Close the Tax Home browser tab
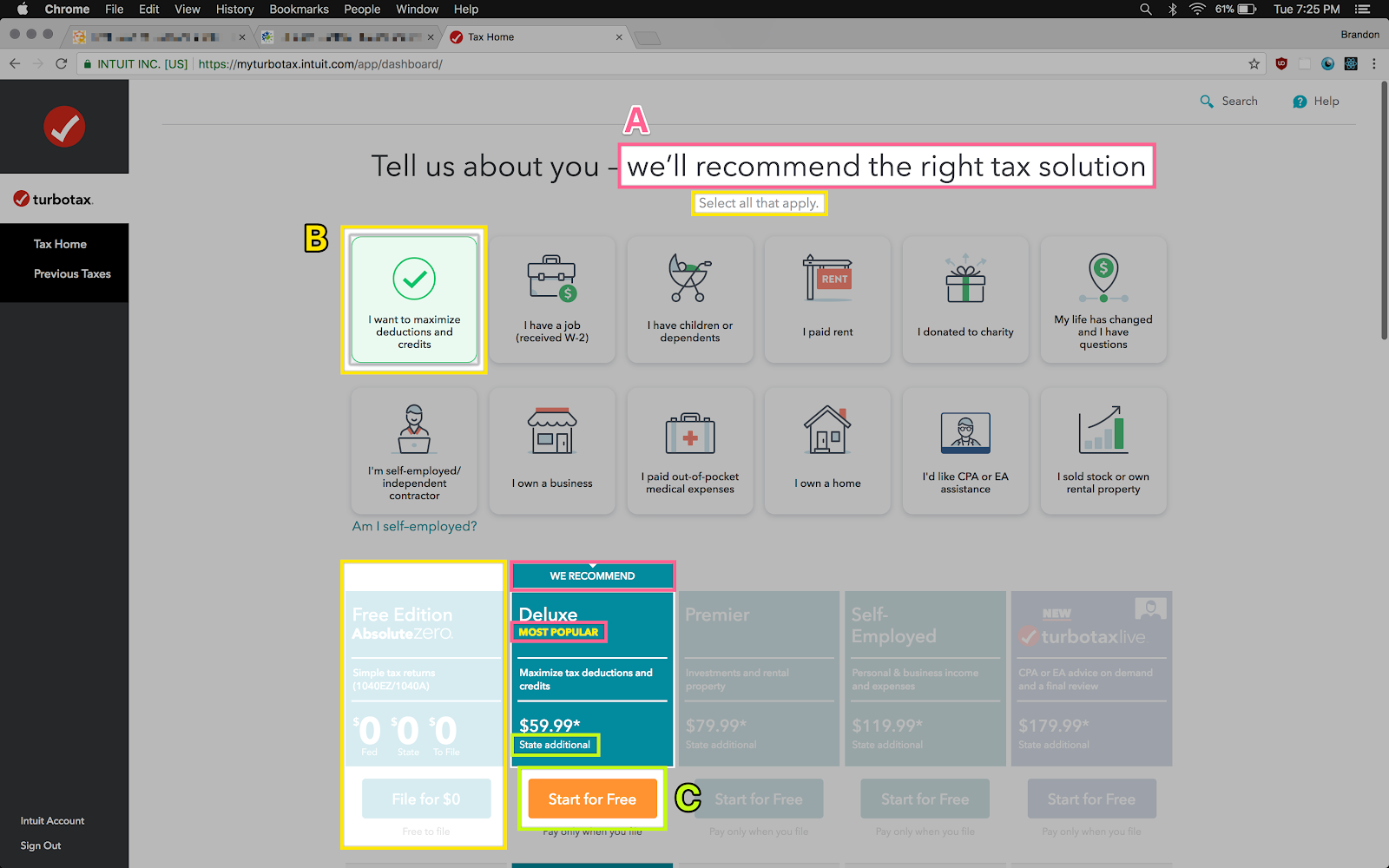Viewport: 1389px width, 868px height. [619, 37]
